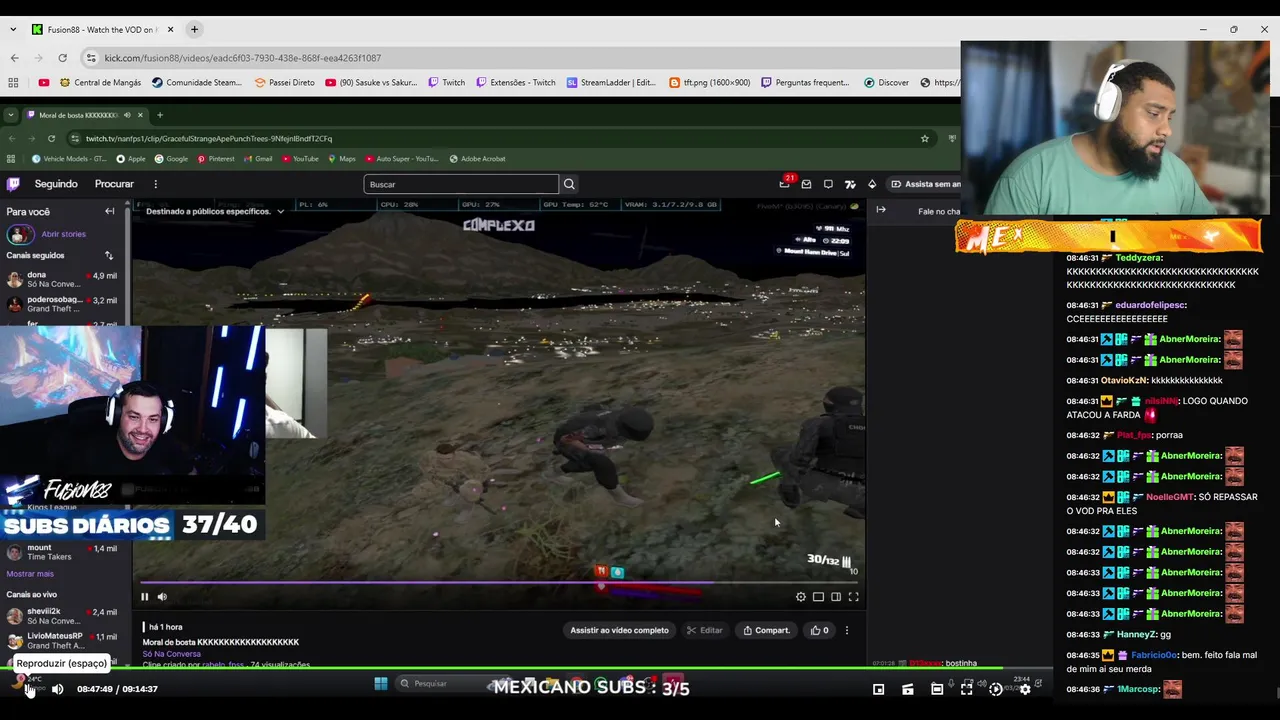Open Twitch 'Procurar' browse page

coord(114,184)
